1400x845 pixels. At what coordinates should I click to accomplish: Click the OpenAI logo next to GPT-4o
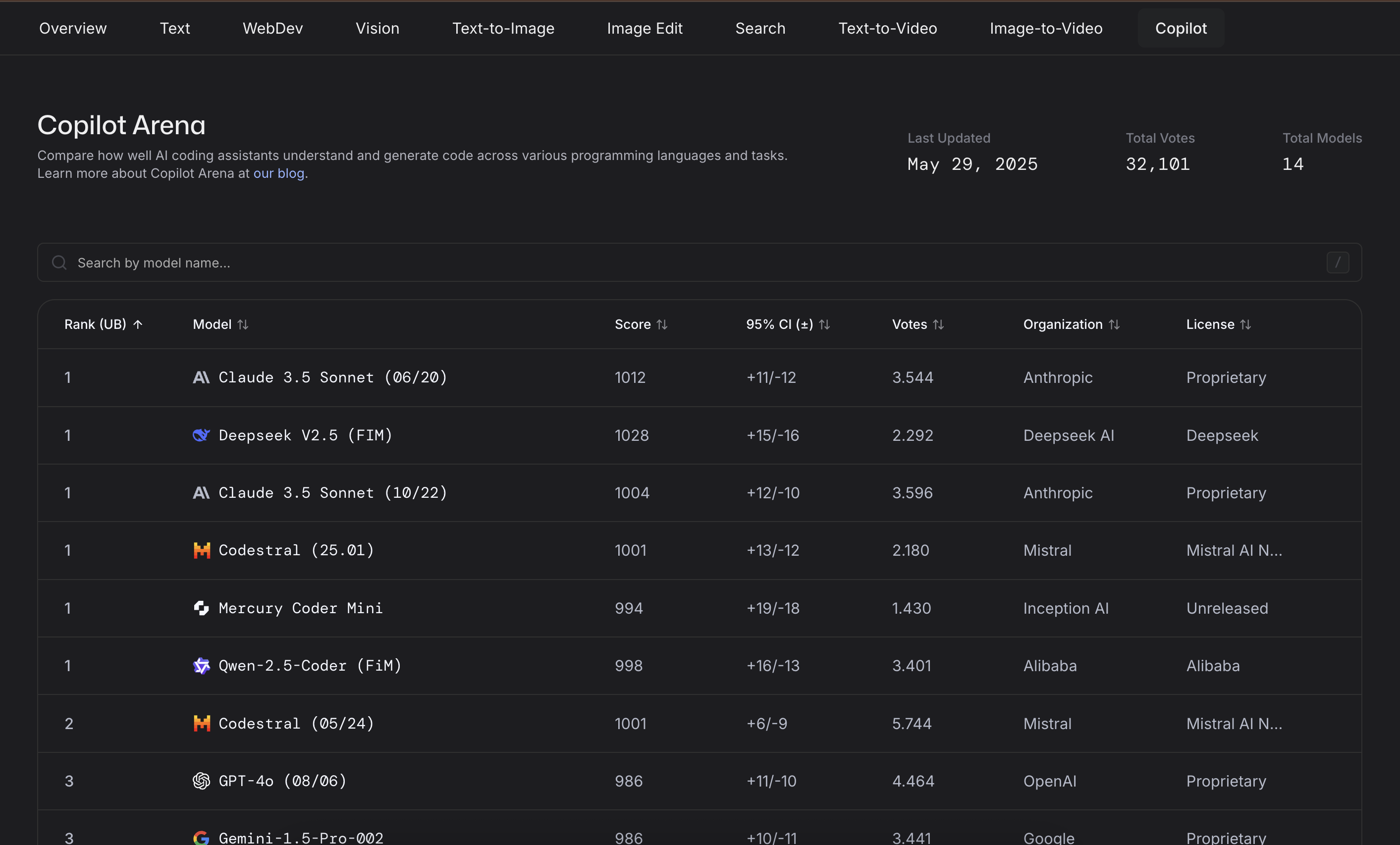click(x=201, y=781)
